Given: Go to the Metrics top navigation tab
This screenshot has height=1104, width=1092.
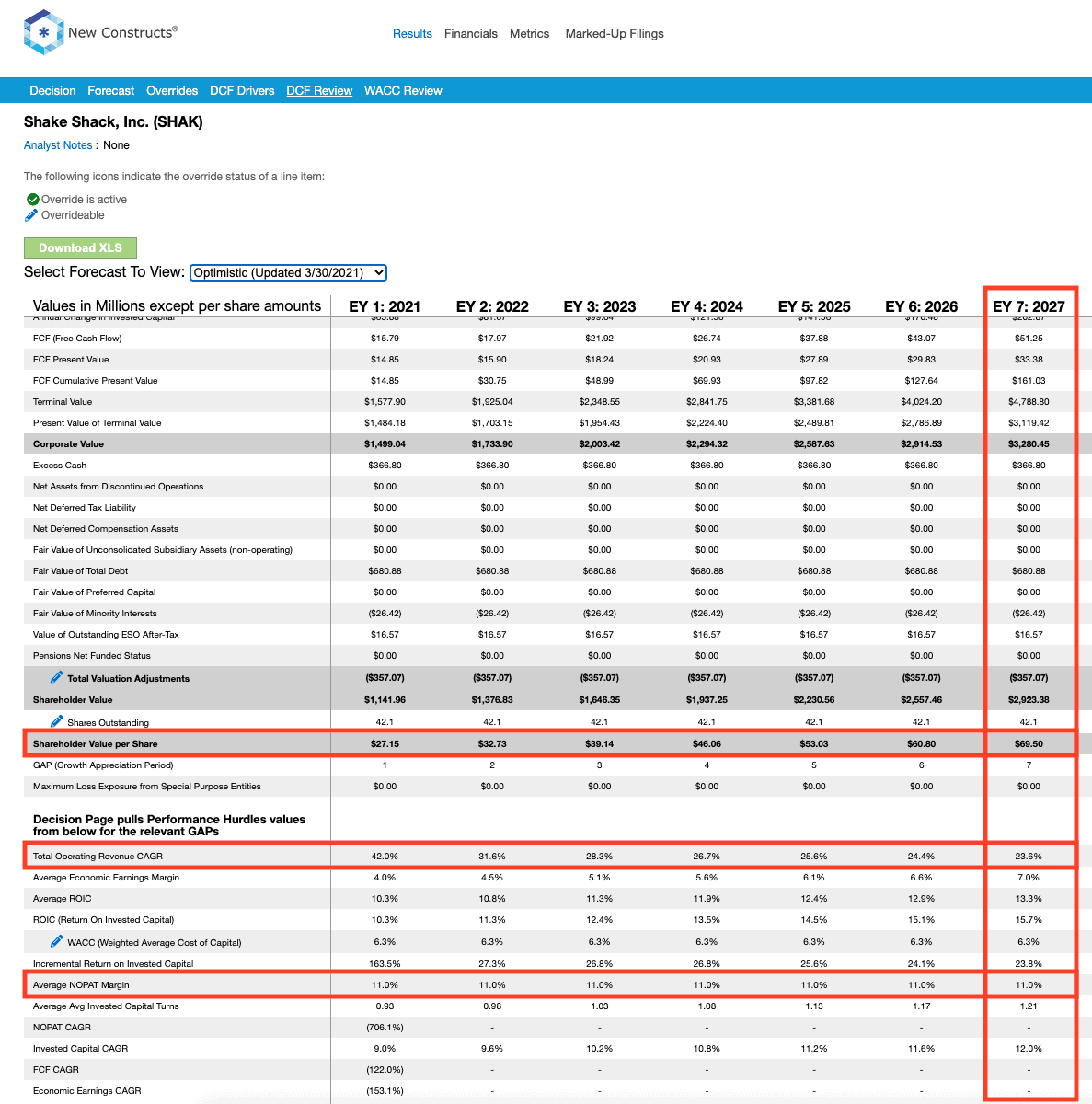Looking at the screenshot, I should [530, 34].
